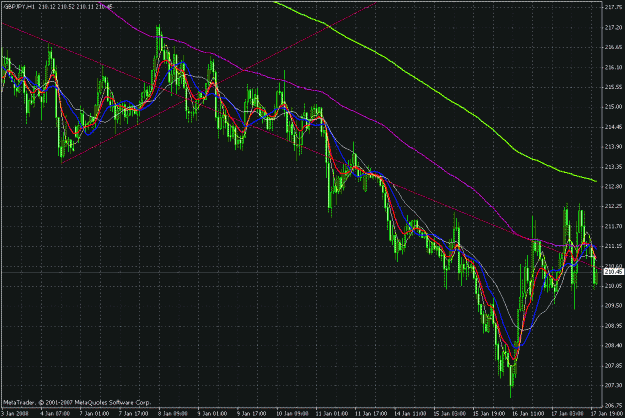Click the 206.75 price axis label
Image resolution: width=625 pixels, height=418 pixels.
click(x=613, y=406)
